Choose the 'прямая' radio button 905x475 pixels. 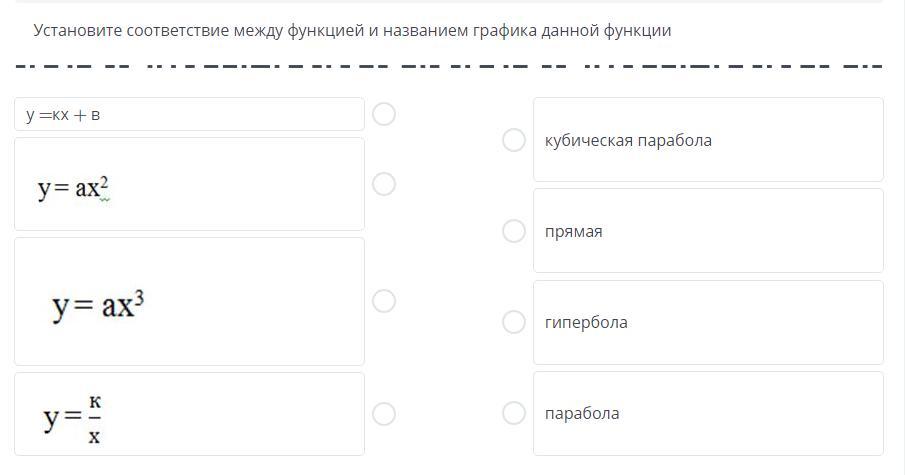[x=514, y=231]
